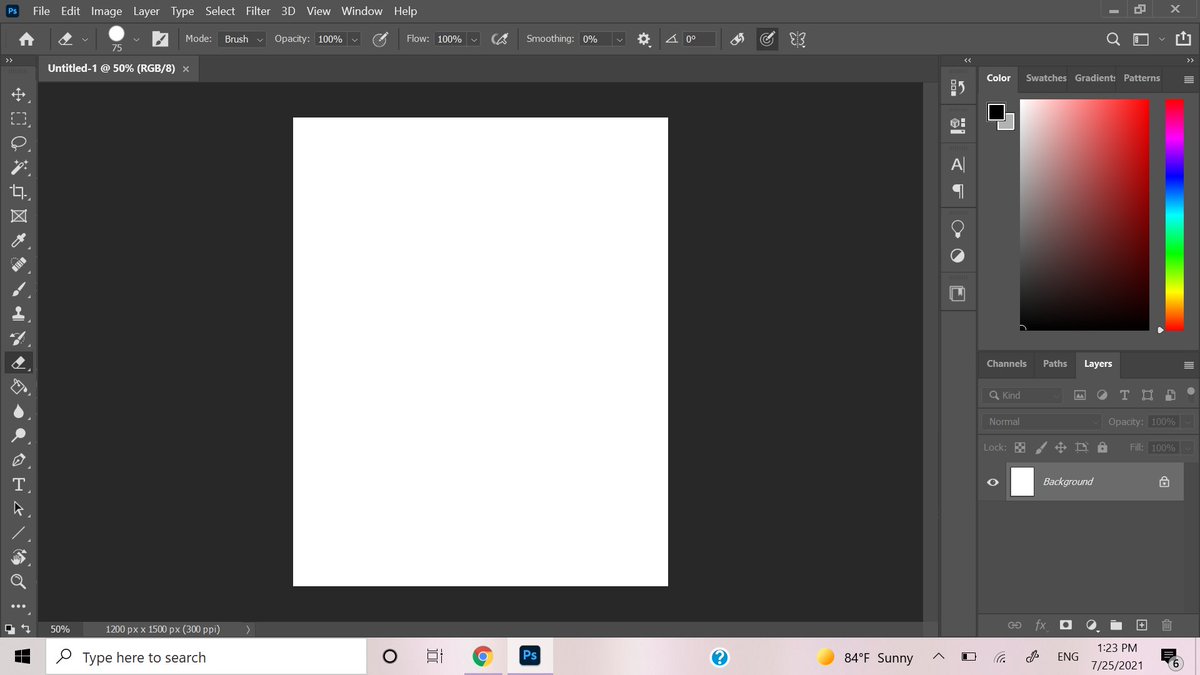
Task: Click the Delete layer trash button
Action: (1166, 626)
